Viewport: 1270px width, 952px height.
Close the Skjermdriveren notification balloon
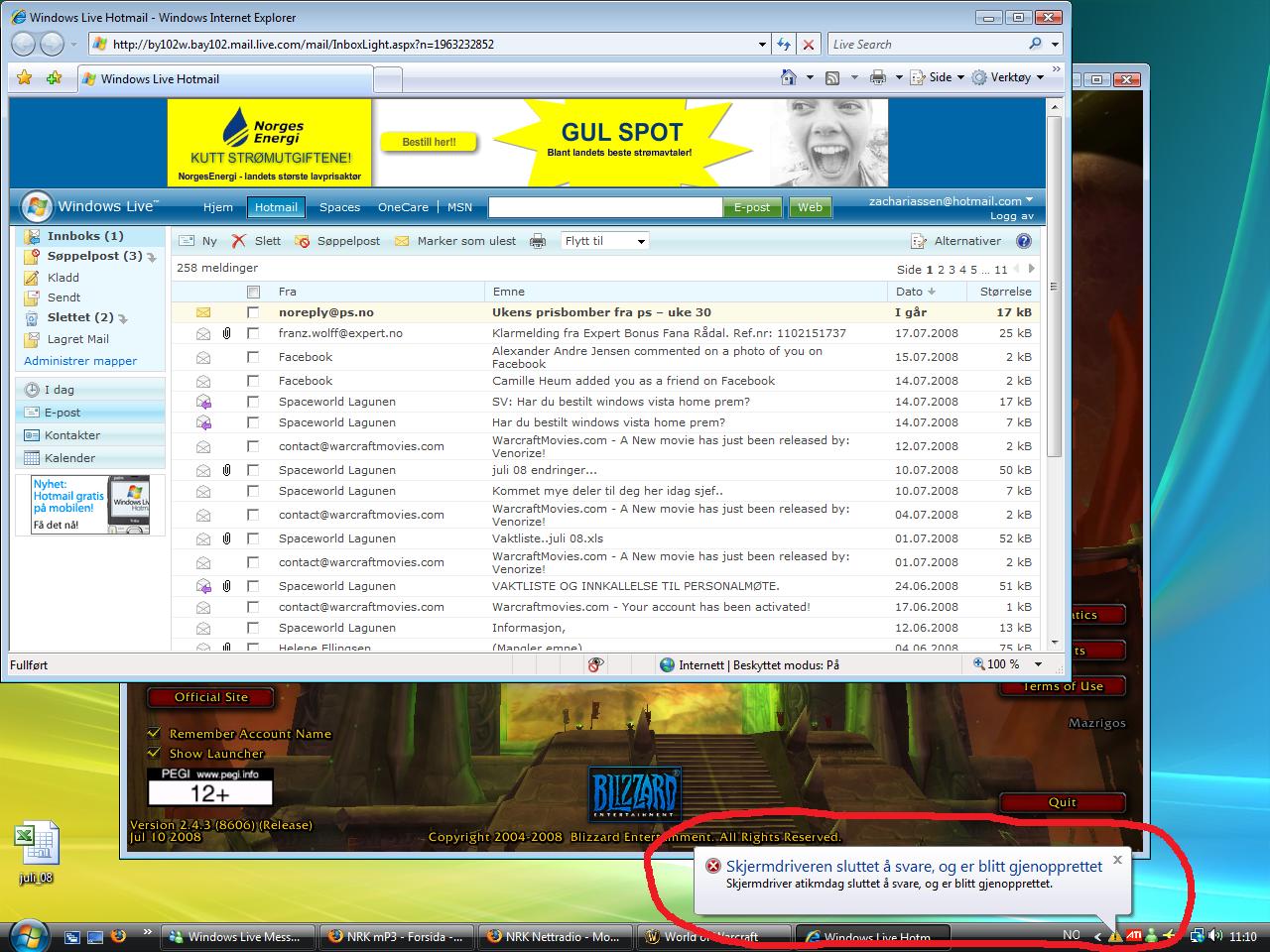[1117, 860]
